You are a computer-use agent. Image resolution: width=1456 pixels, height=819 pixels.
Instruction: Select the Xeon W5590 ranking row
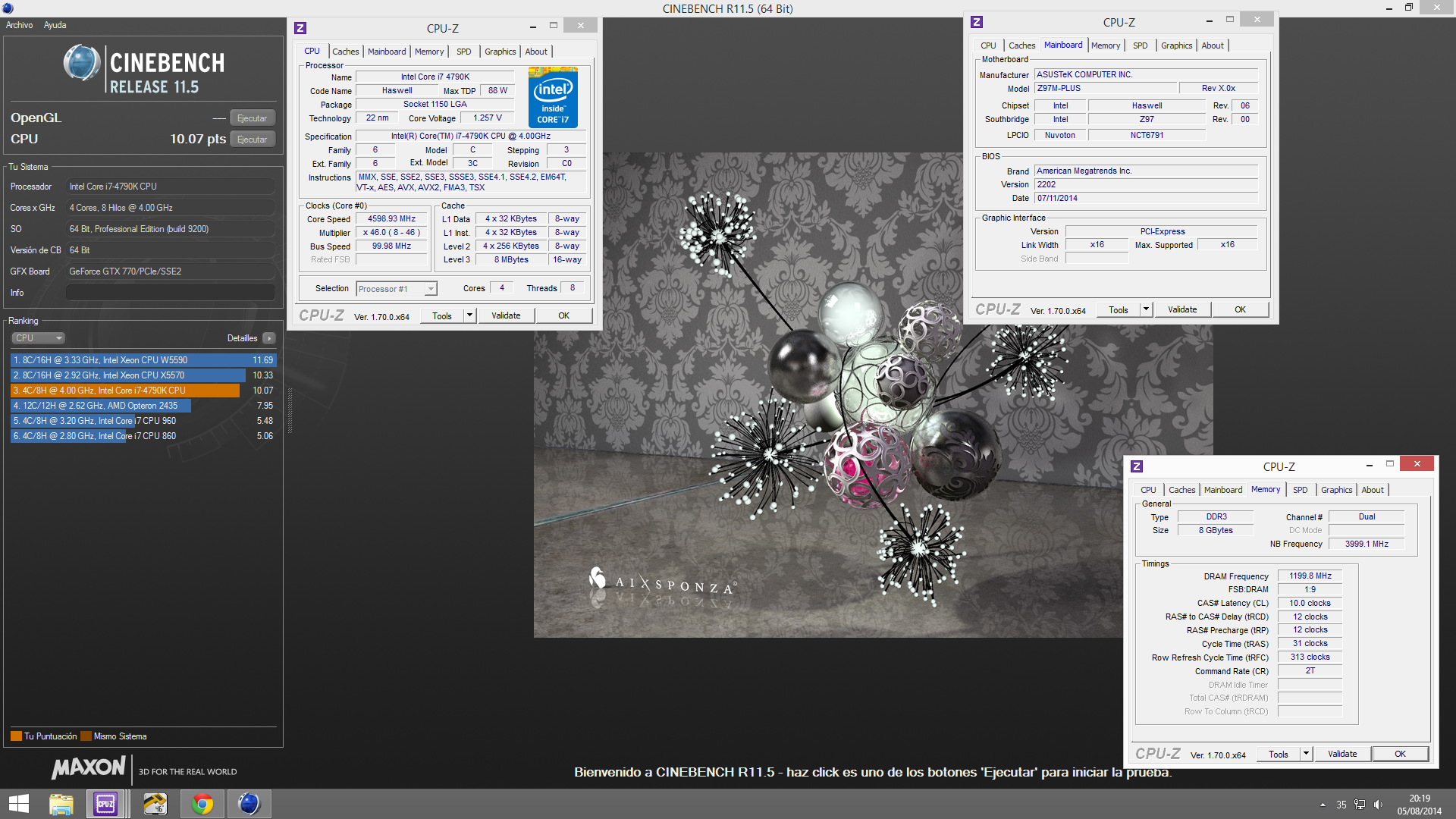click(143, 360)
